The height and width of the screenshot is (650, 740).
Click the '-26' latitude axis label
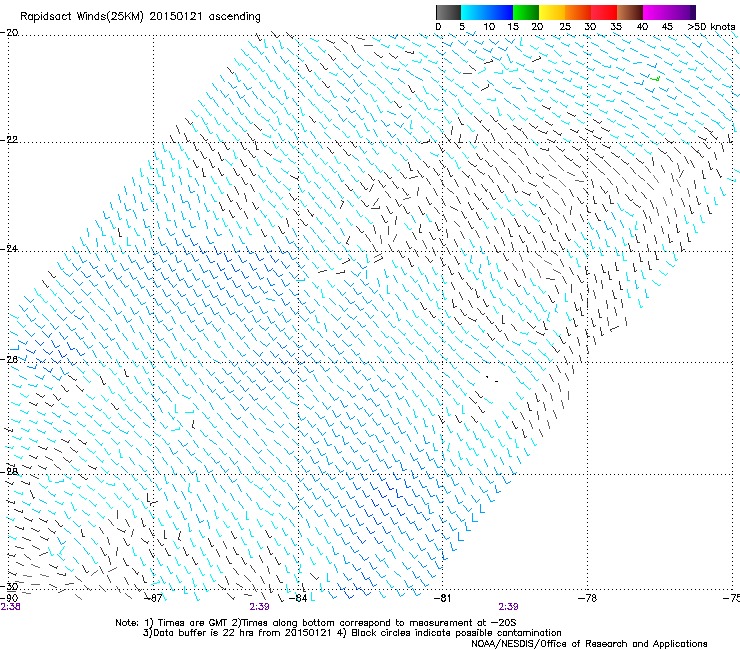click(9, 360)
